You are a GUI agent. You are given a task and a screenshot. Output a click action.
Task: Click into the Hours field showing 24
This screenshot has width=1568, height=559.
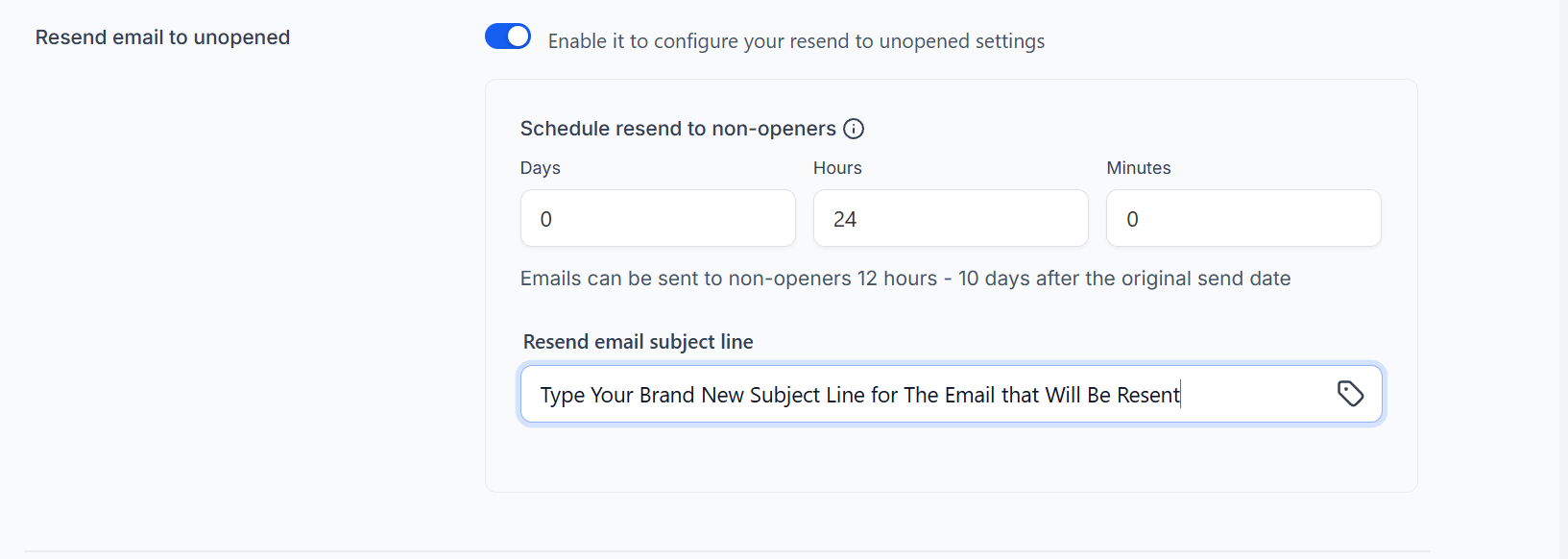click(951, 219)
